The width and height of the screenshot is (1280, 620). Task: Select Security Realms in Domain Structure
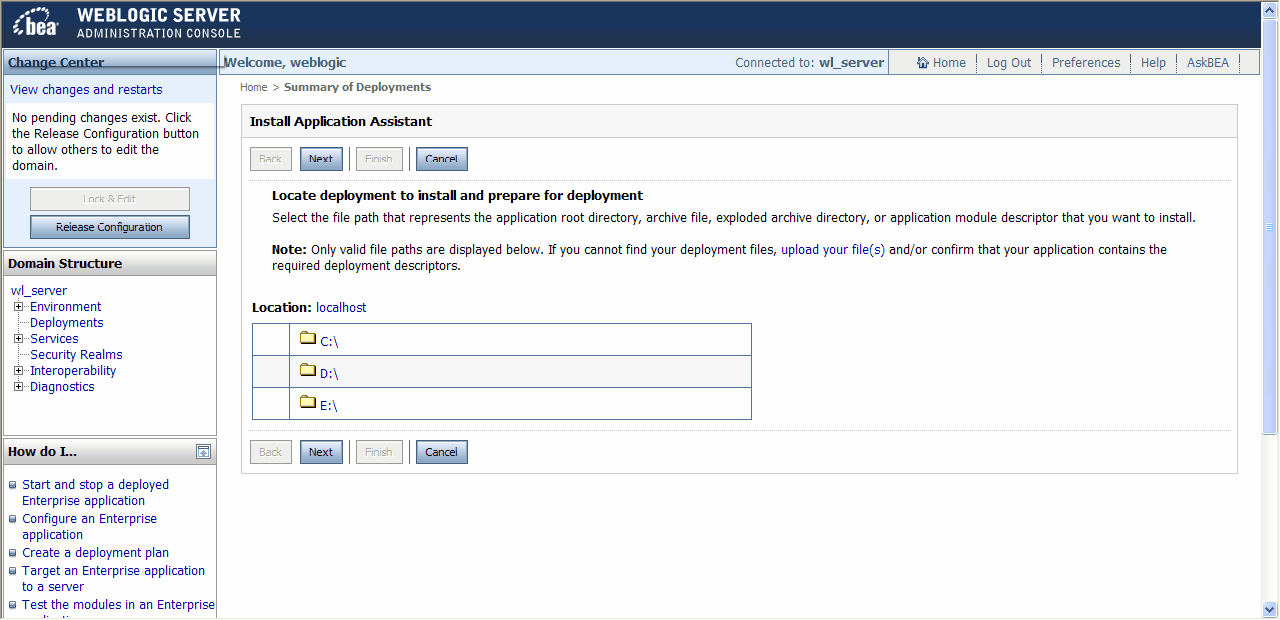point(76,355)
